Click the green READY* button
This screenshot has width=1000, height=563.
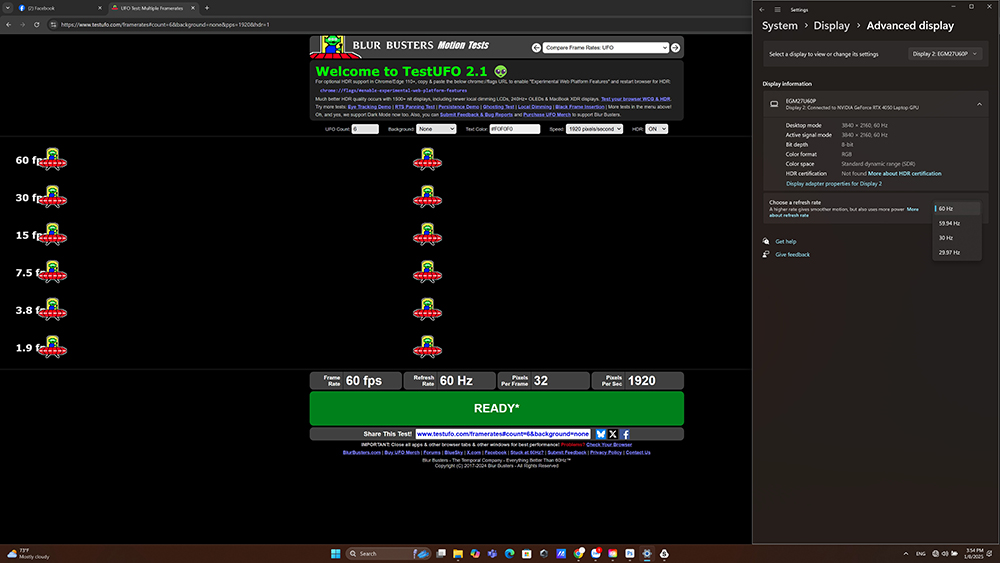pos(497,408)
